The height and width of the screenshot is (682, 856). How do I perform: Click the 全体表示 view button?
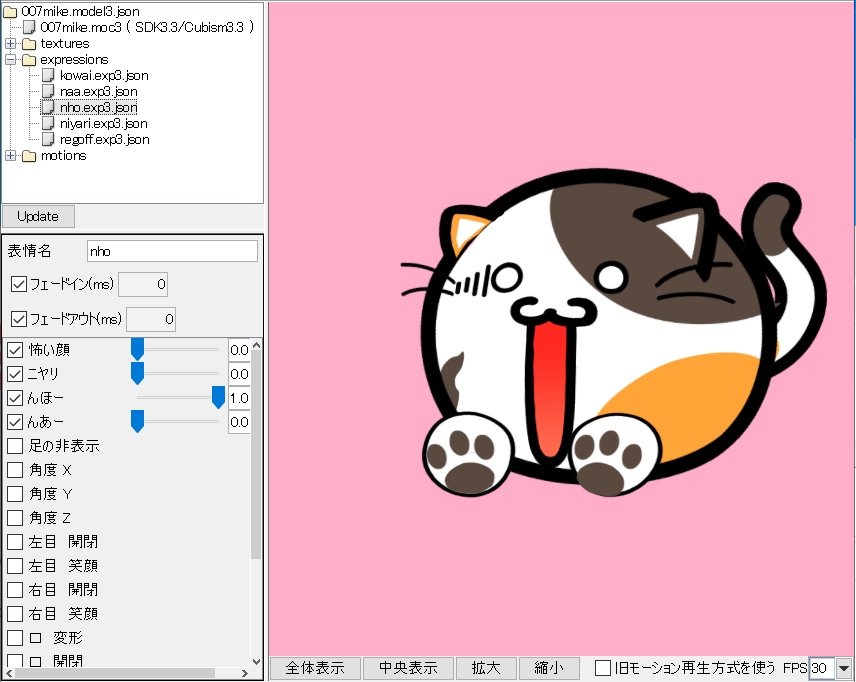[x=314, y=668]
